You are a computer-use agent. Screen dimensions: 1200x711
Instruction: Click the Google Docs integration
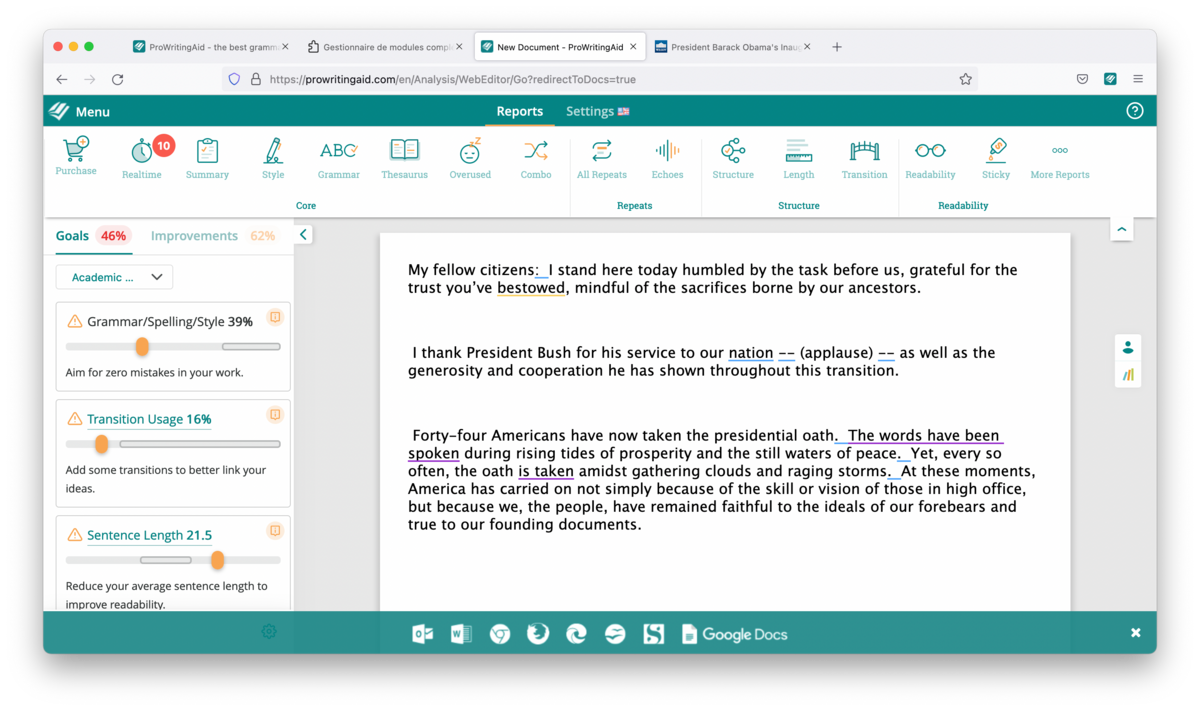(x=735, y=634)
